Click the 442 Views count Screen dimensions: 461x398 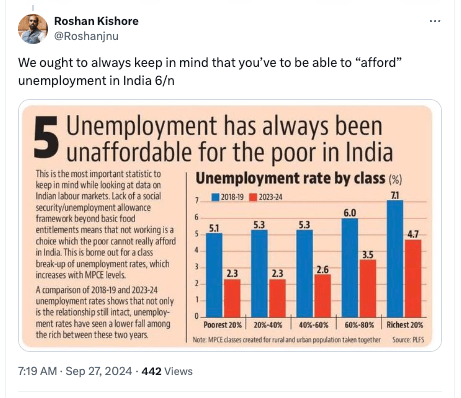(167, 371)
